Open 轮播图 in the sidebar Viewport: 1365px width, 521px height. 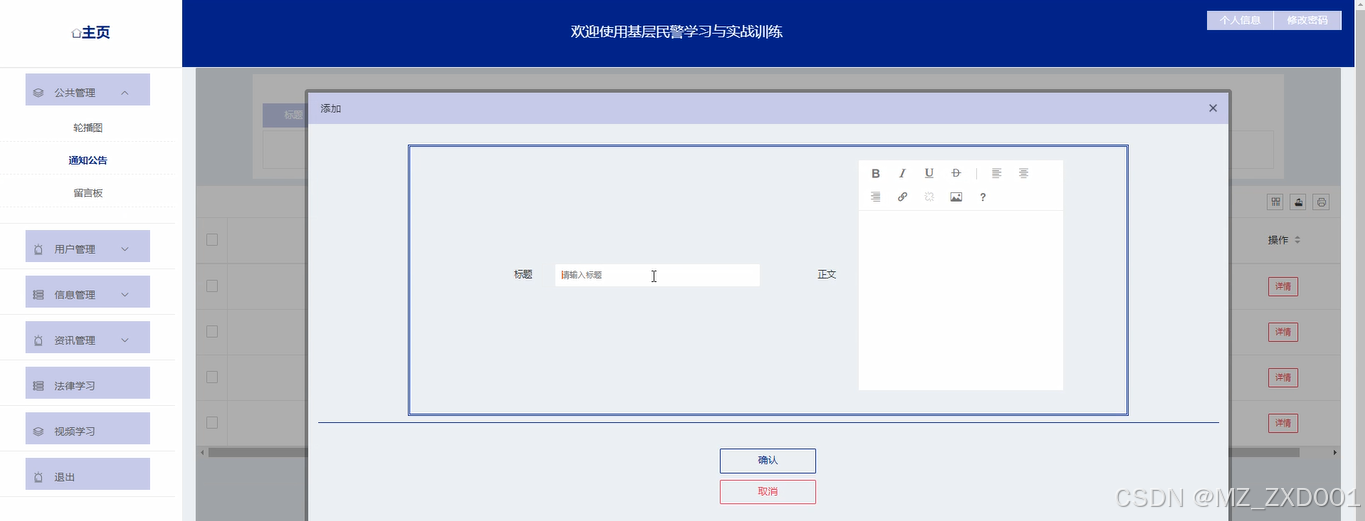[88, 128]
